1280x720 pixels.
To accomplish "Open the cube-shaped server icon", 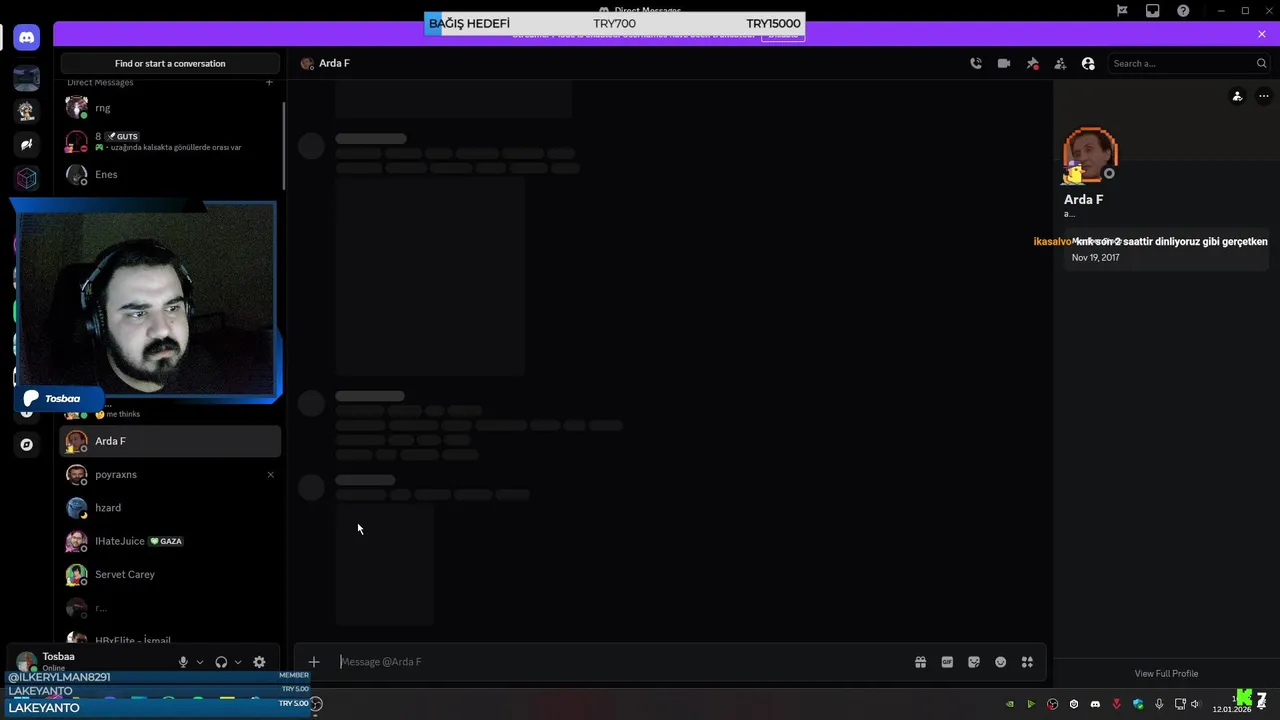I will click(x=27, y=178).
